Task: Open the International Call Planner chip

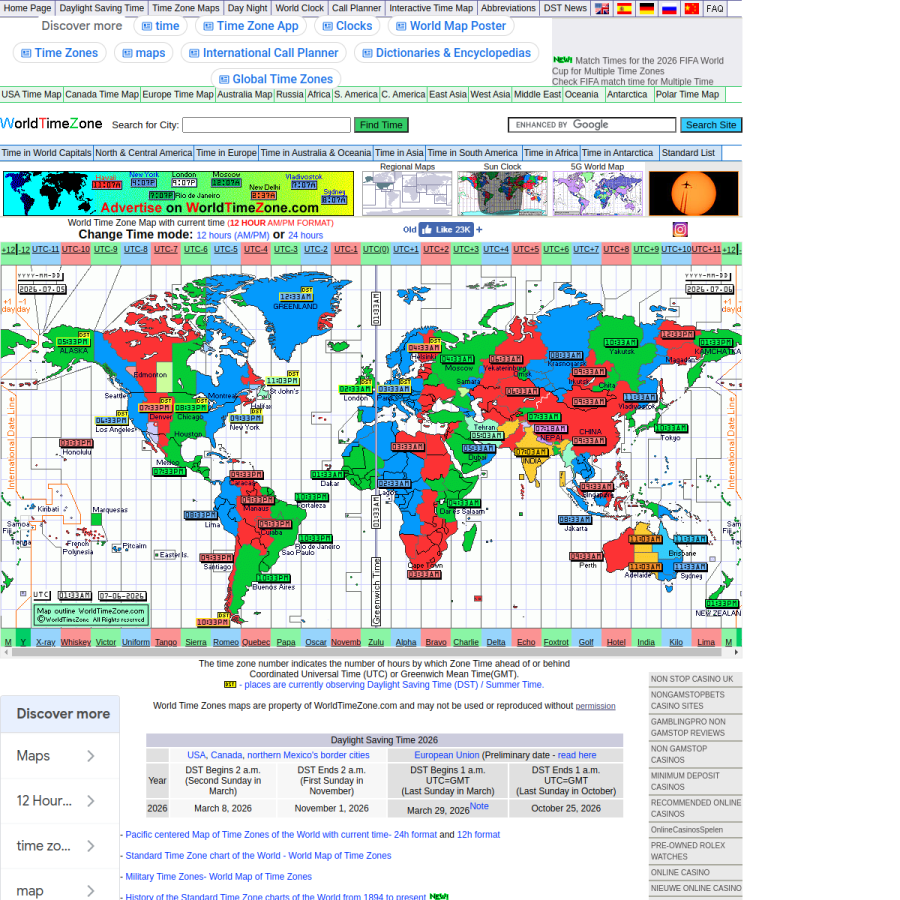Action: (x=263, y=53)
